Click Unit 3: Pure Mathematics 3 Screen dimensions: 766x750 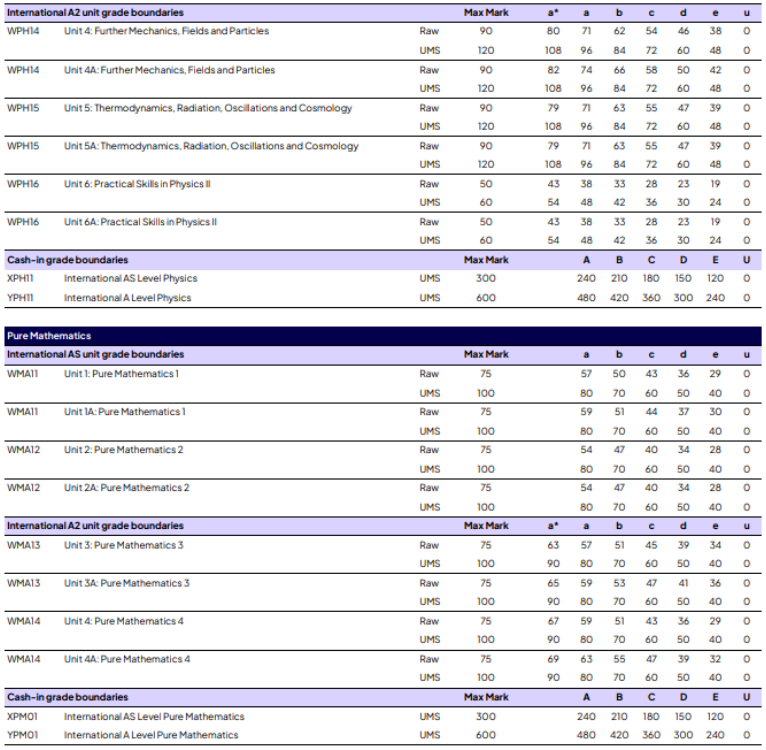pyautogui.click(x=123, y=545)
